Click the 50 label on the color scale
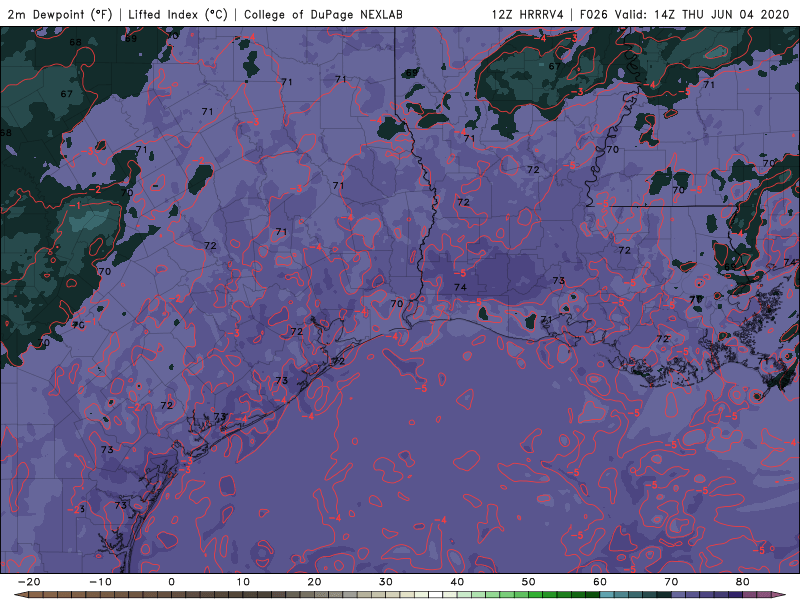Viewport: 800px width, 600px height. (x=529, y=582)
